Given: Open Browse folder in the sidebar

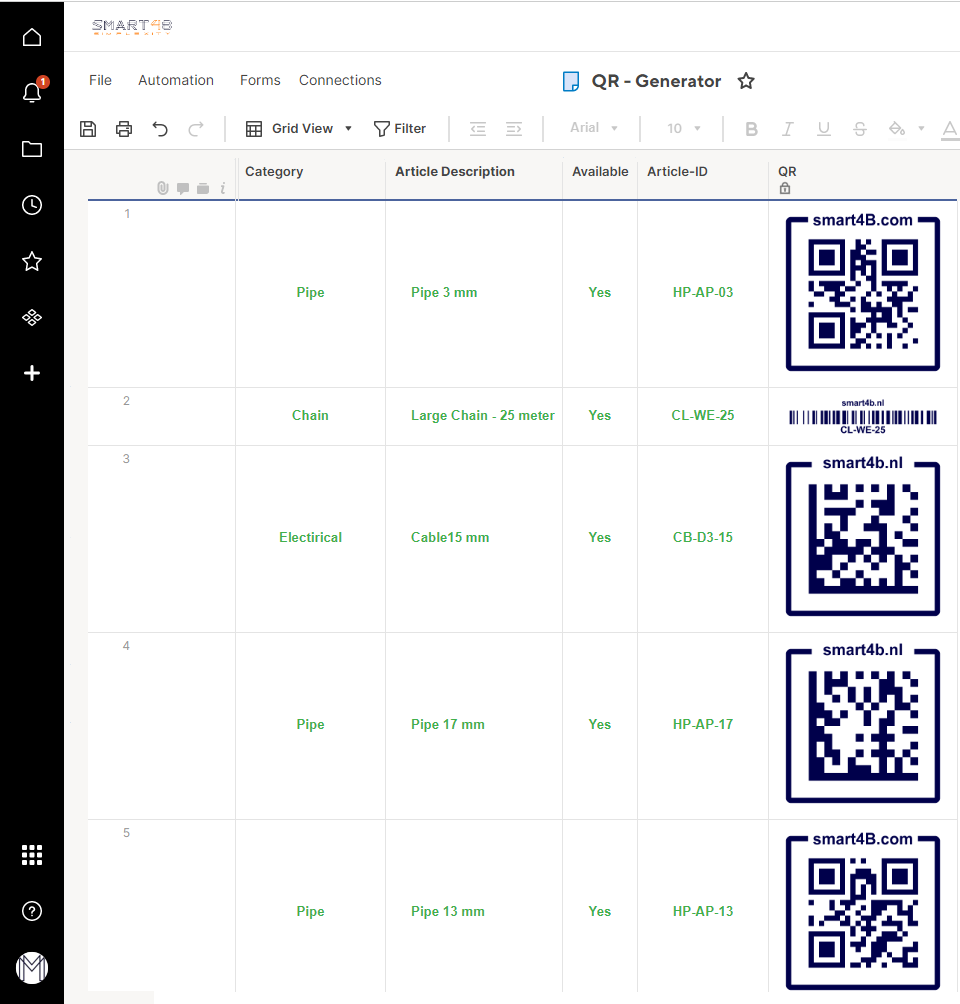Looking at the screenshot, I should click(x=32, y=149).
